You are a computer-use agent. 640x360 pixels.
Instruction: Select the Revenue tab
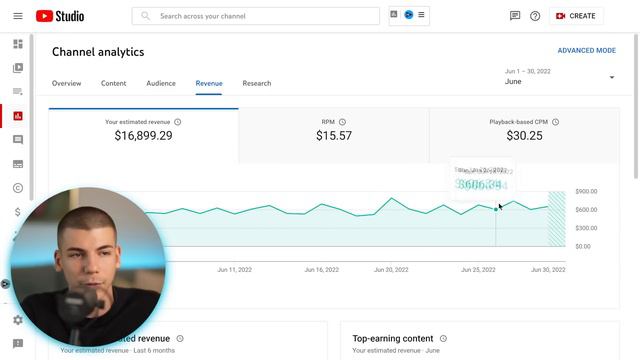coord(209,83)
